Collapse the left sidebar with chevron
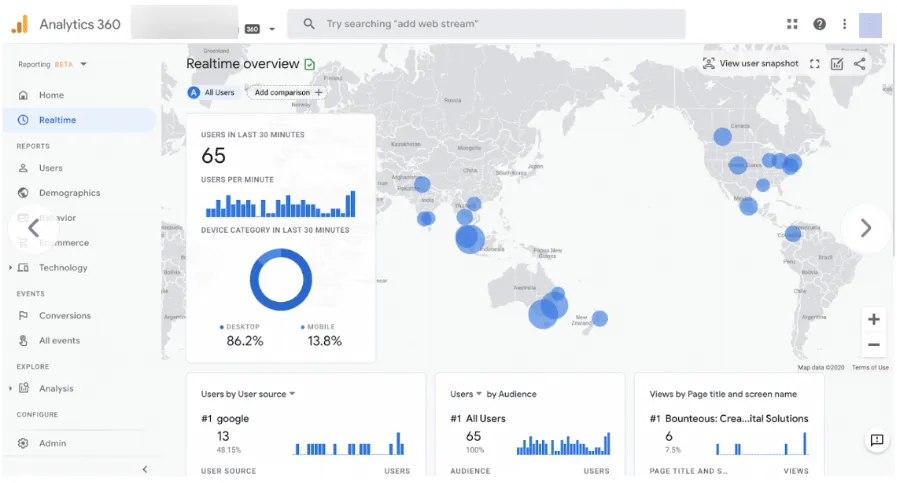Screen dimensions: 897x483 [144, 469]
